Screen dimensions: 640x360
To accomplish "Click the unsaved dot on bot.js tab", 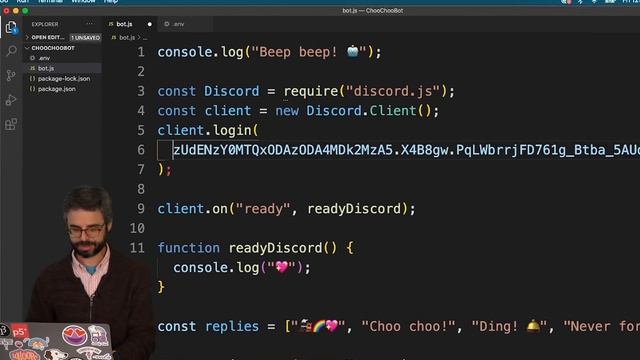I will tap(149, 24).
